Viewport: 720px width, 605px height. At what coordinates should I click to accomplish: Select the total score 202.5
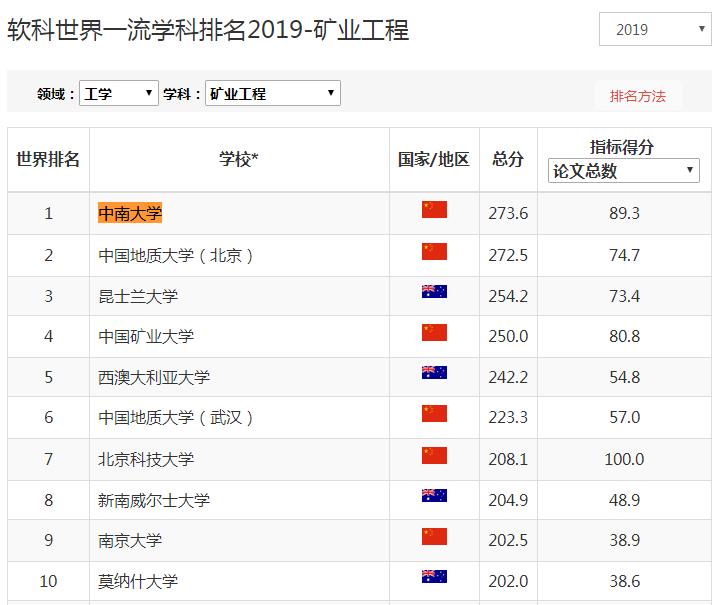pos(508,540)
